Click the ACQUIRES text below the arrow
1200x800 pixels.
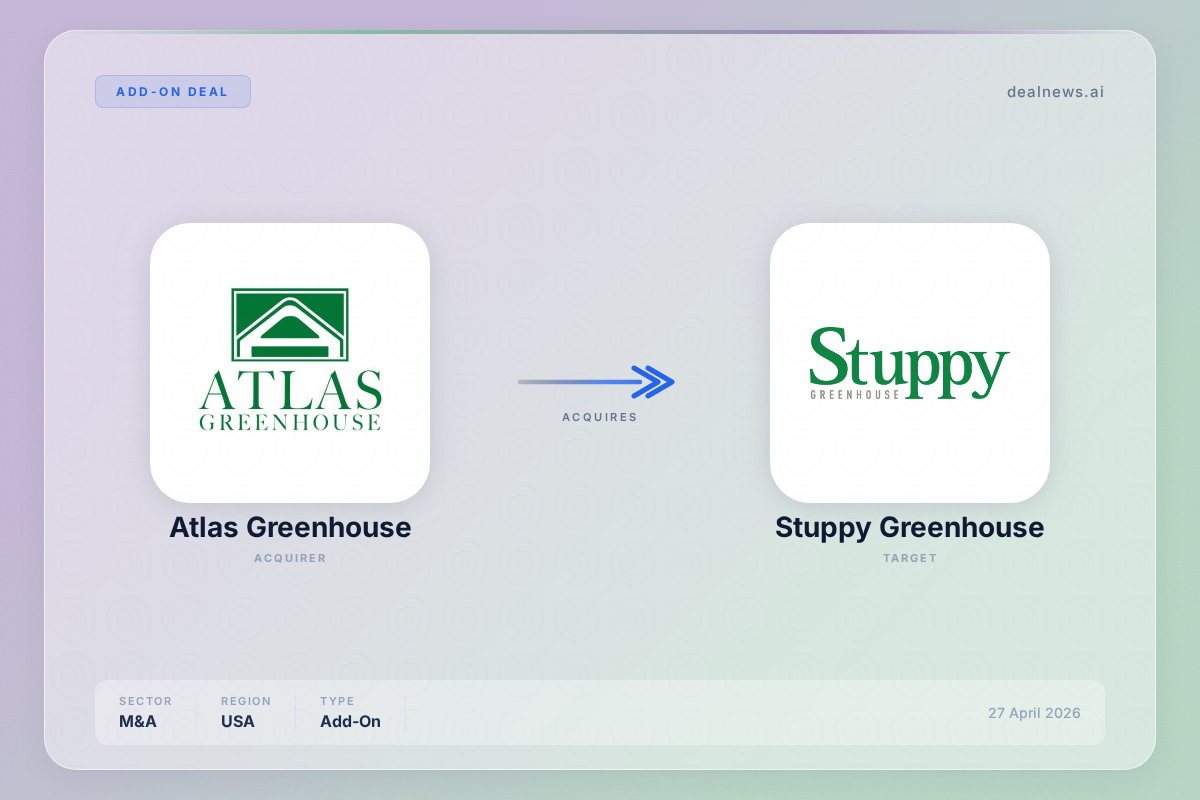(599, 417)
